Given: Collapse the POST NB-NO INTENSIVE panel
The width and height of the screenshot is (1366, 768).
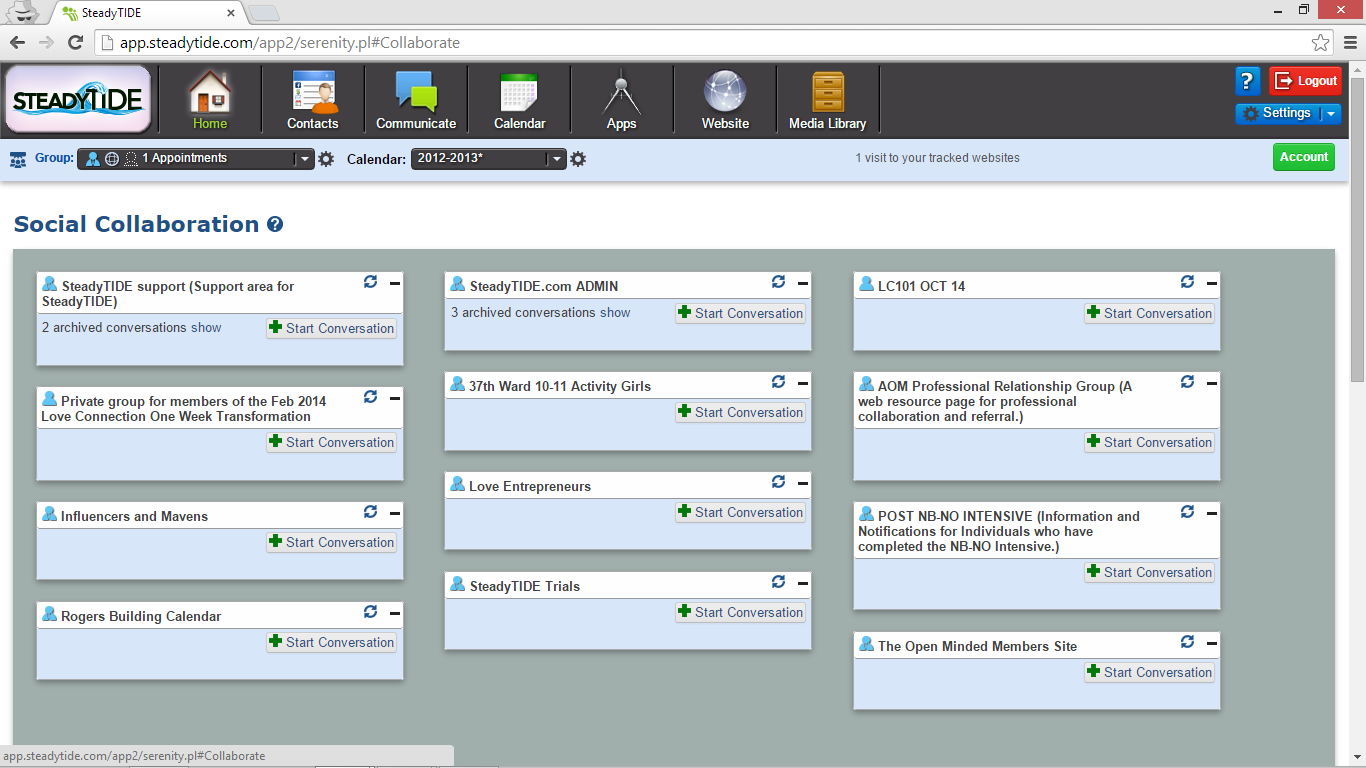Looking at the screenshot, I should [1212, 513].
